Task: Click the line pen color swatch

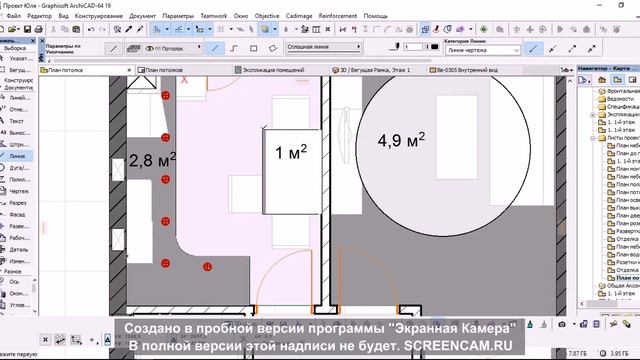Action: tap(435, 47)
